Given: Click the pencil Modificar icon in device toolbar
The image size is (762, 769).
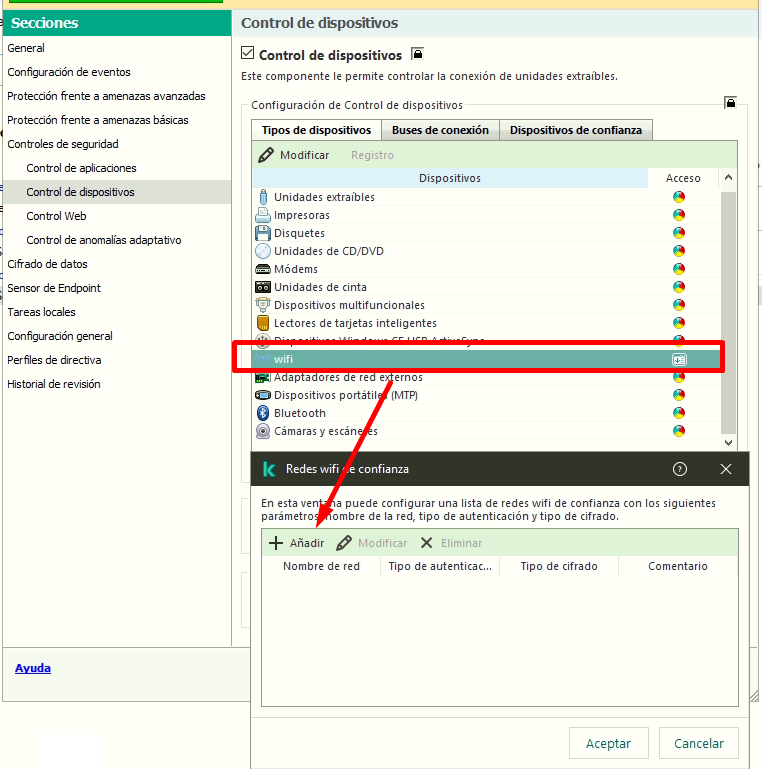Looking at the screenshot, I should [266, 155].
